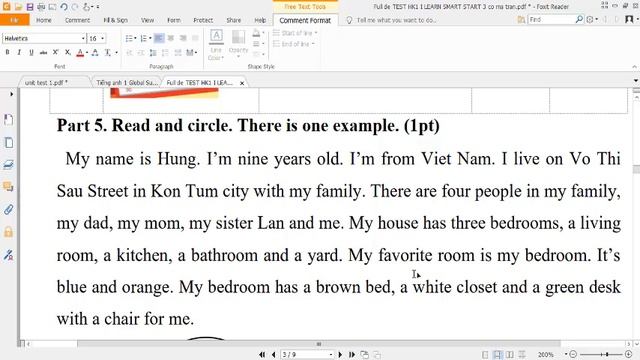
Task: Click zoom out minus button
Action: [573, 355]
